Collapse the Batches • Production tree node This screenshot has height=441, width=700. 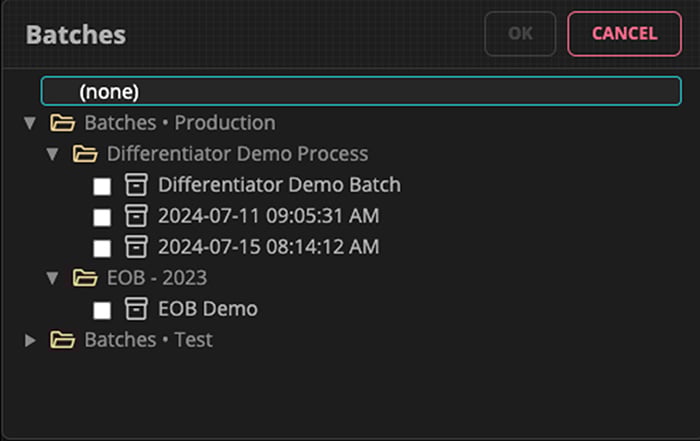click(30, 123)
